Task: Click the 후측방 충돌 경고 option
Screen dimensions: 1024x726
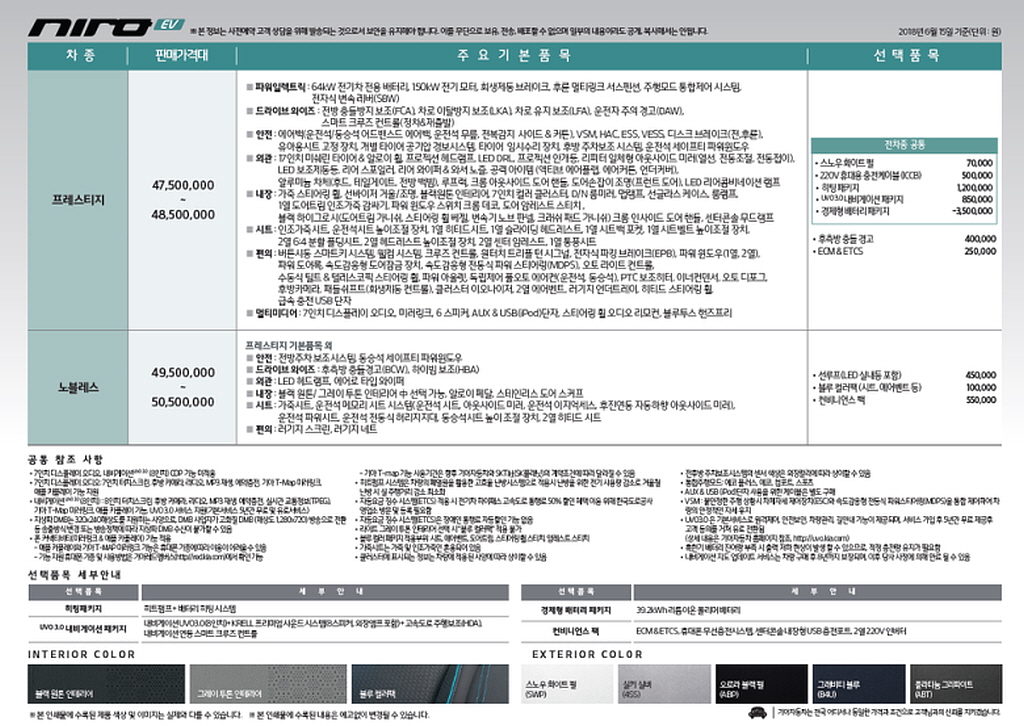Action: 846,239
